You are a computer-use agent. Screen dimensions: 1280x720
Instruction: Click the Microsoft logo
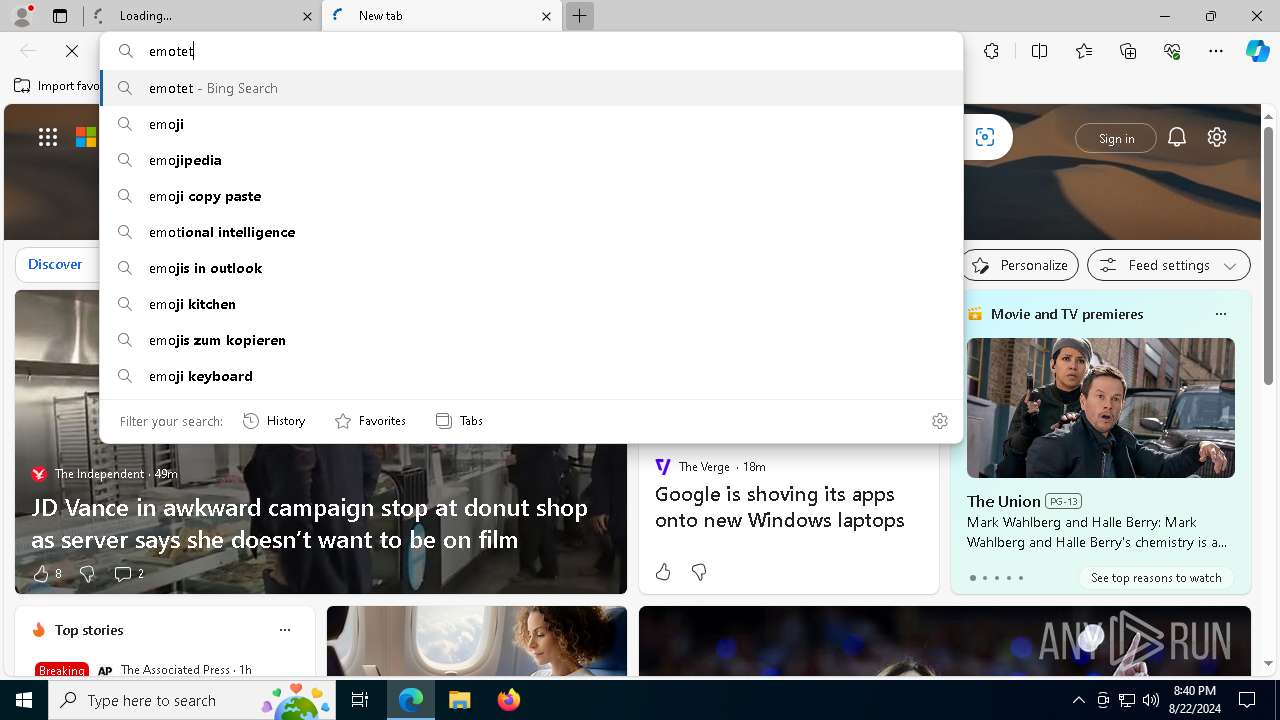[86, 137]
